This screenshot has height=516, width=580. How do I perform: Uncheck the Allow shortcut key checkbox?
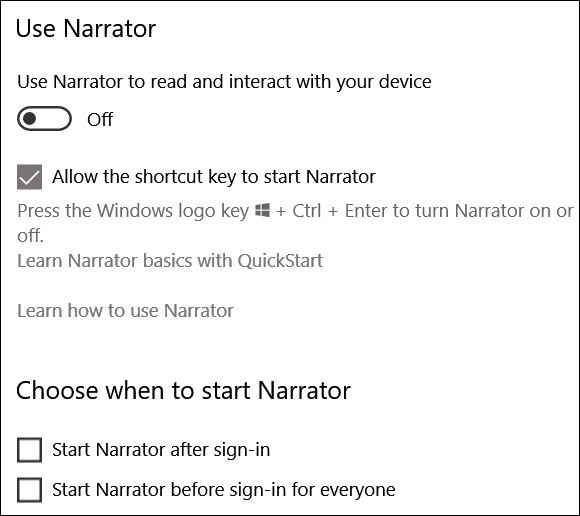29,177
